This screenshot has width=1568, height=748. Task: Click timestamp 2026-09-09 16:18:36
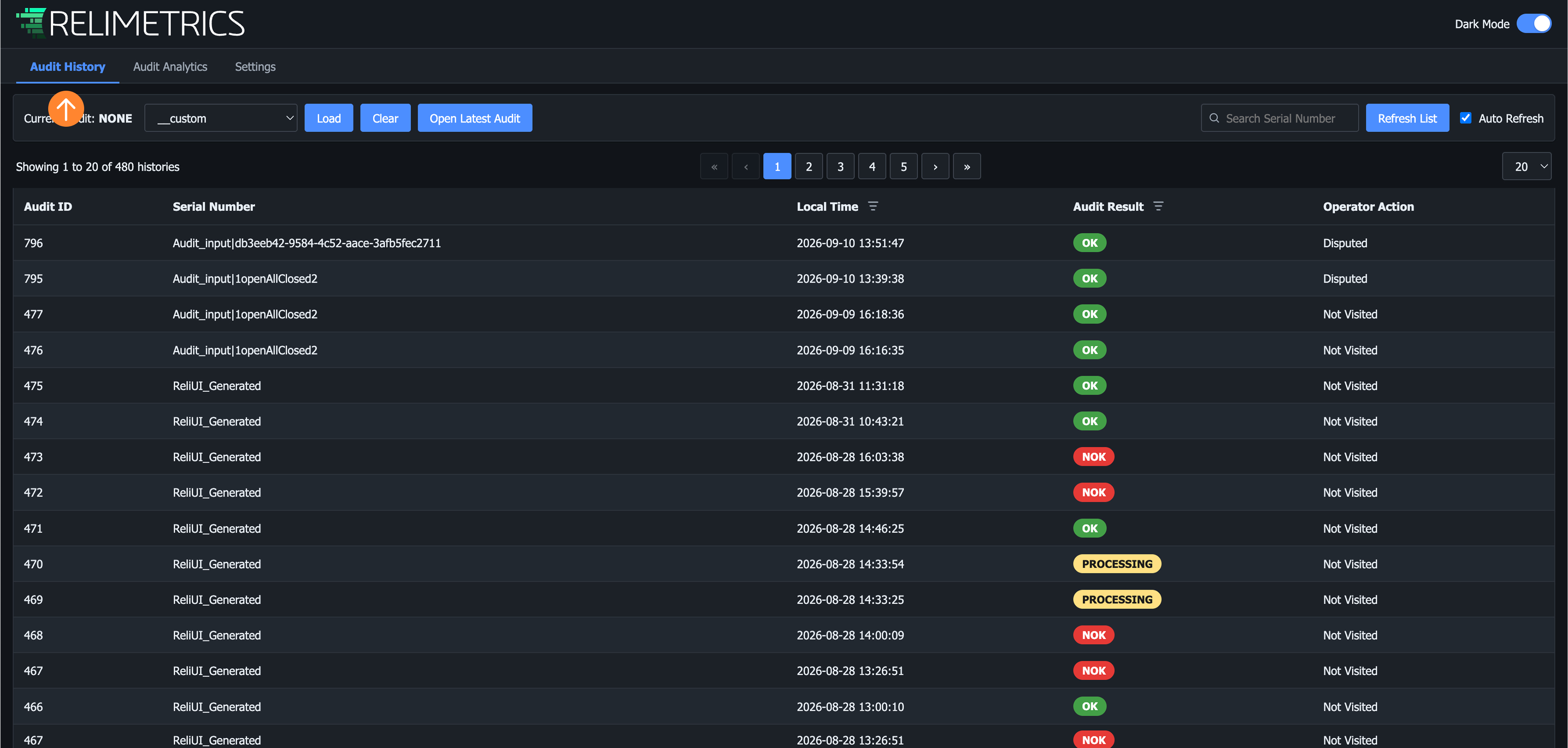pyautogui.click(x=850, y=314)
